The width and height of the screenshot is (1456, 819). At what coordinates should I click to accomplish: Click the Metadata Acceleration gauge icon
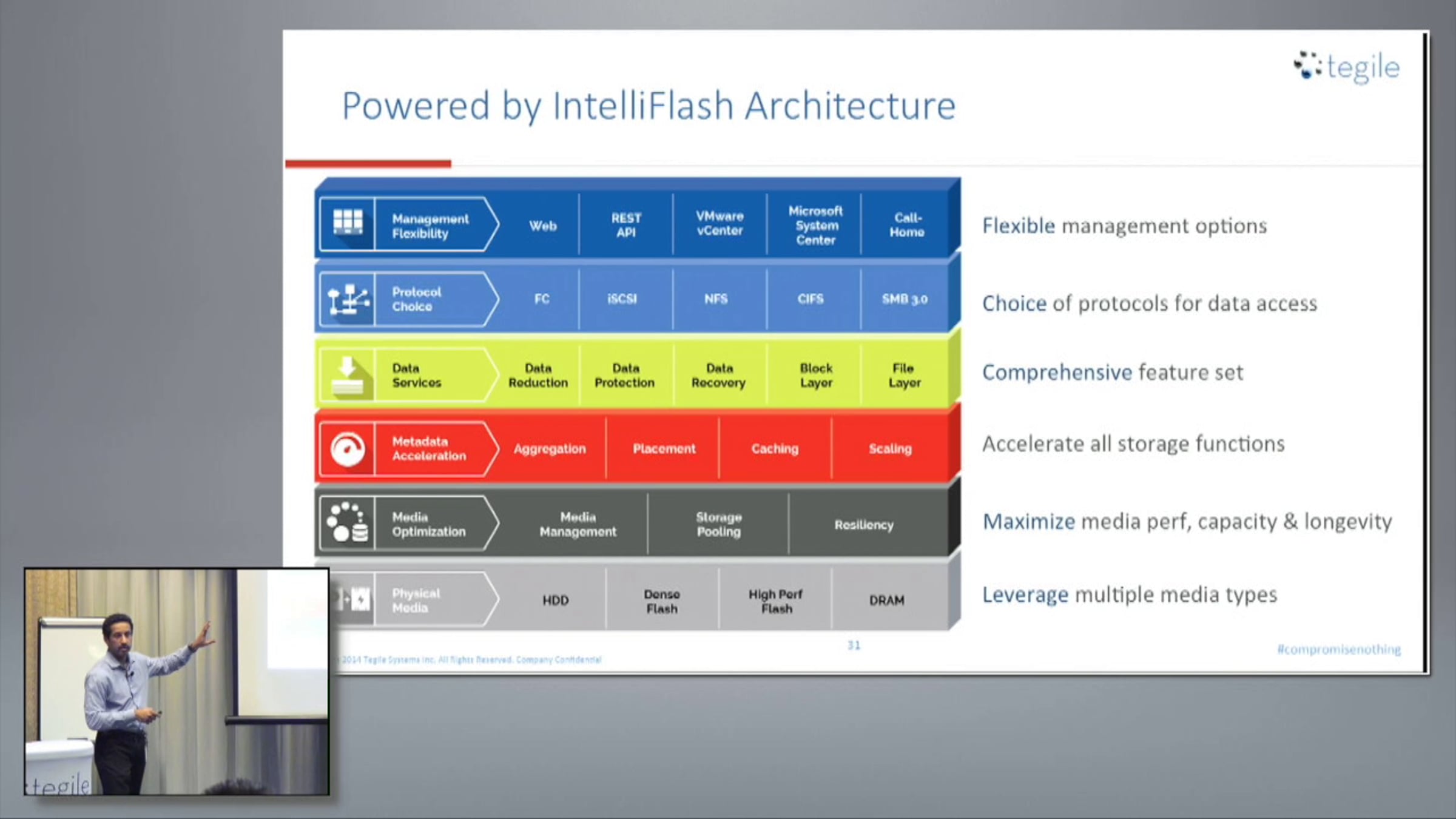[348, 449]
